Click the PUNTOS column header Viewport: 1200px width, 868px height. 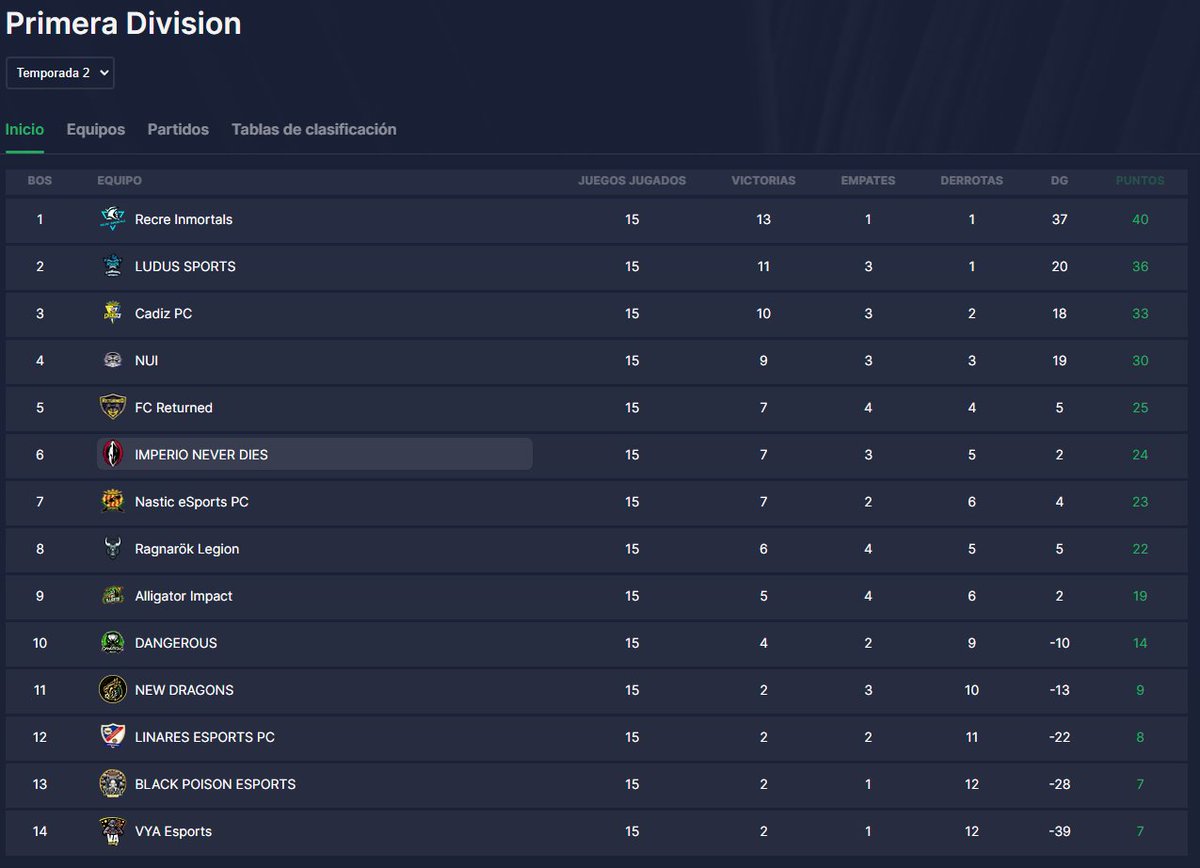(1140, 181)
